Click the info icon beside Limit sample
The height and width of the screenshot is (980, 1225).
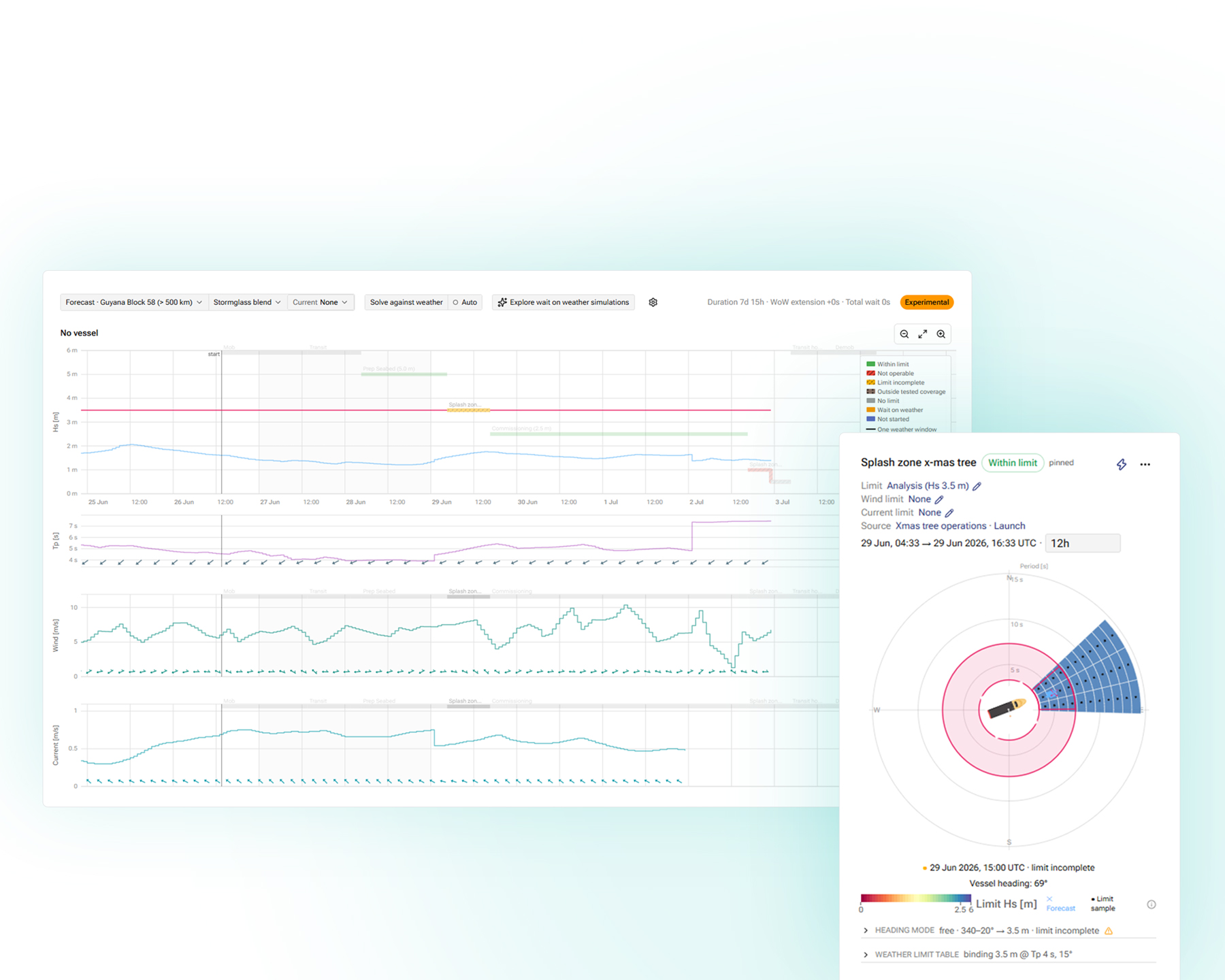pyautogui.click(x=1151, y=904)
